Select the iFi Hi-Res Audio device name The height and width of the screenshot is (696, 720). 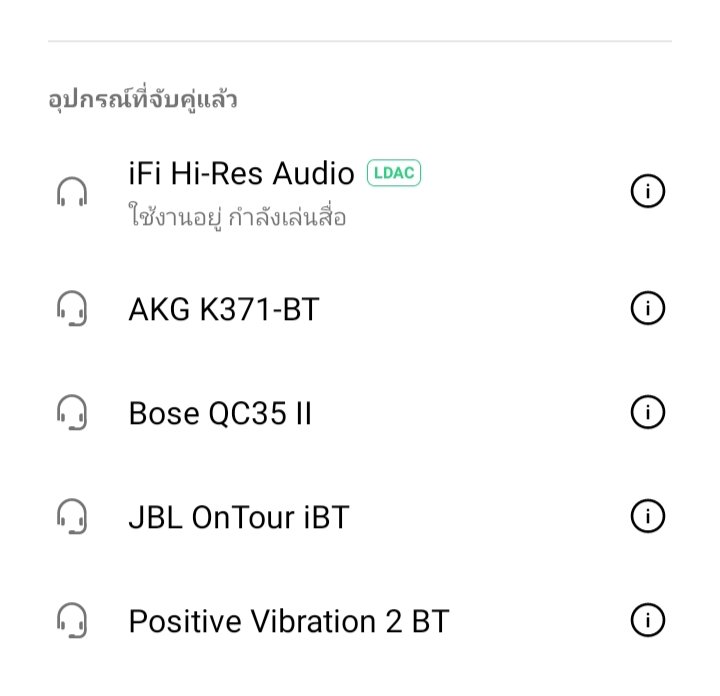(241, 174)
